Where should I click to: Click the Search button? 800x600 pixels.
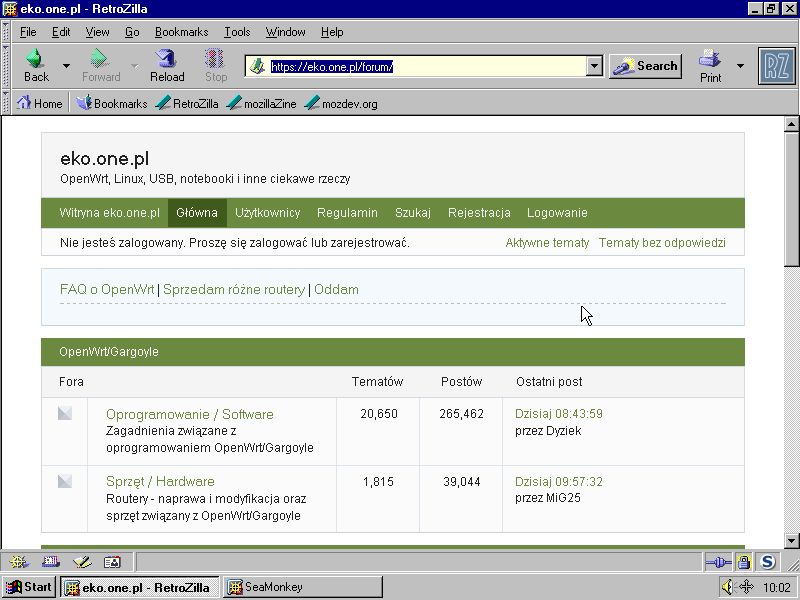[x=645, y=66]
